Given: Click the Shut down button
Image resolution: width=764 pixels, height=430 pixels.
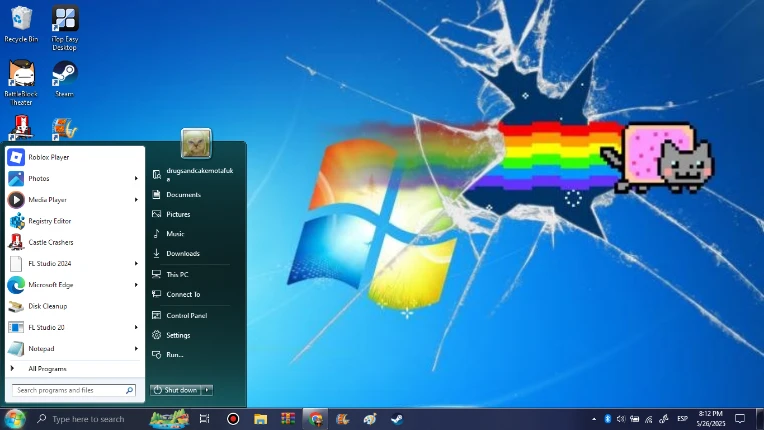Looking at the screenshot, I should point(176,390).
